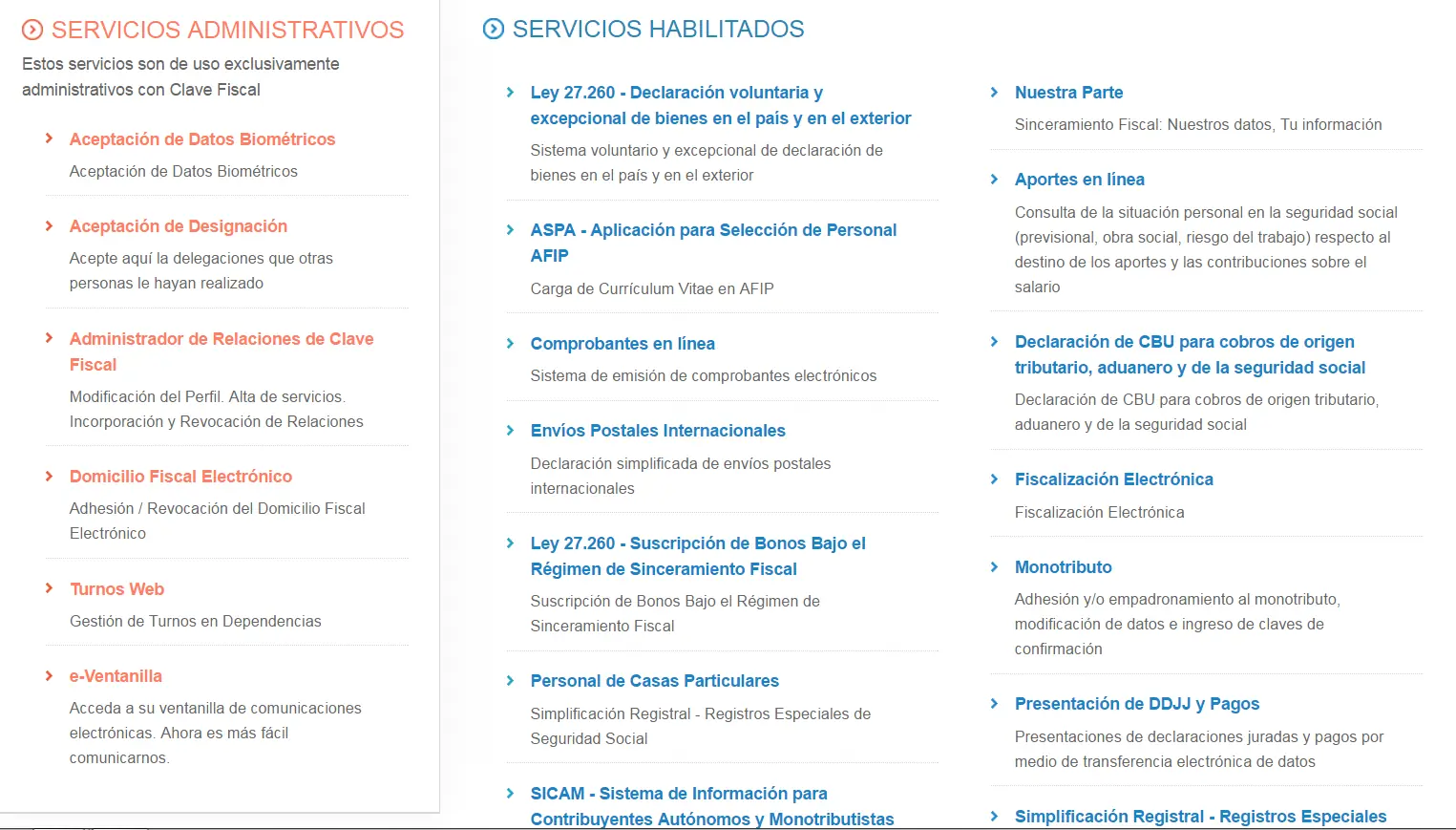Click chevron next to Aportes en línea
This screenshot has height=830, width=1456.
coord(994,179)
